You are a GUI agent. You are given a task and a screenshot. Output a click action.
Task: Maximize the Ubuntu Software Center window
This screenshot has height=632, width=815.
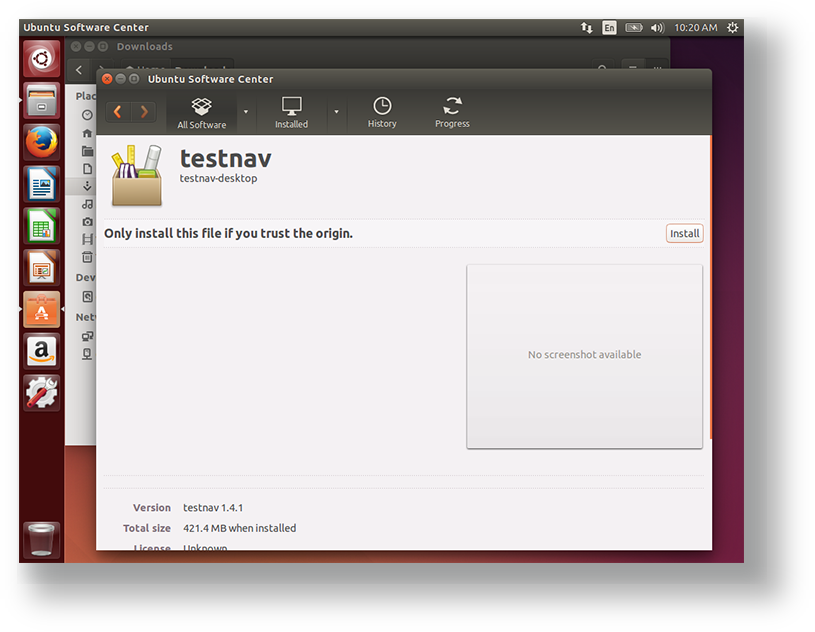pos(134,79)
